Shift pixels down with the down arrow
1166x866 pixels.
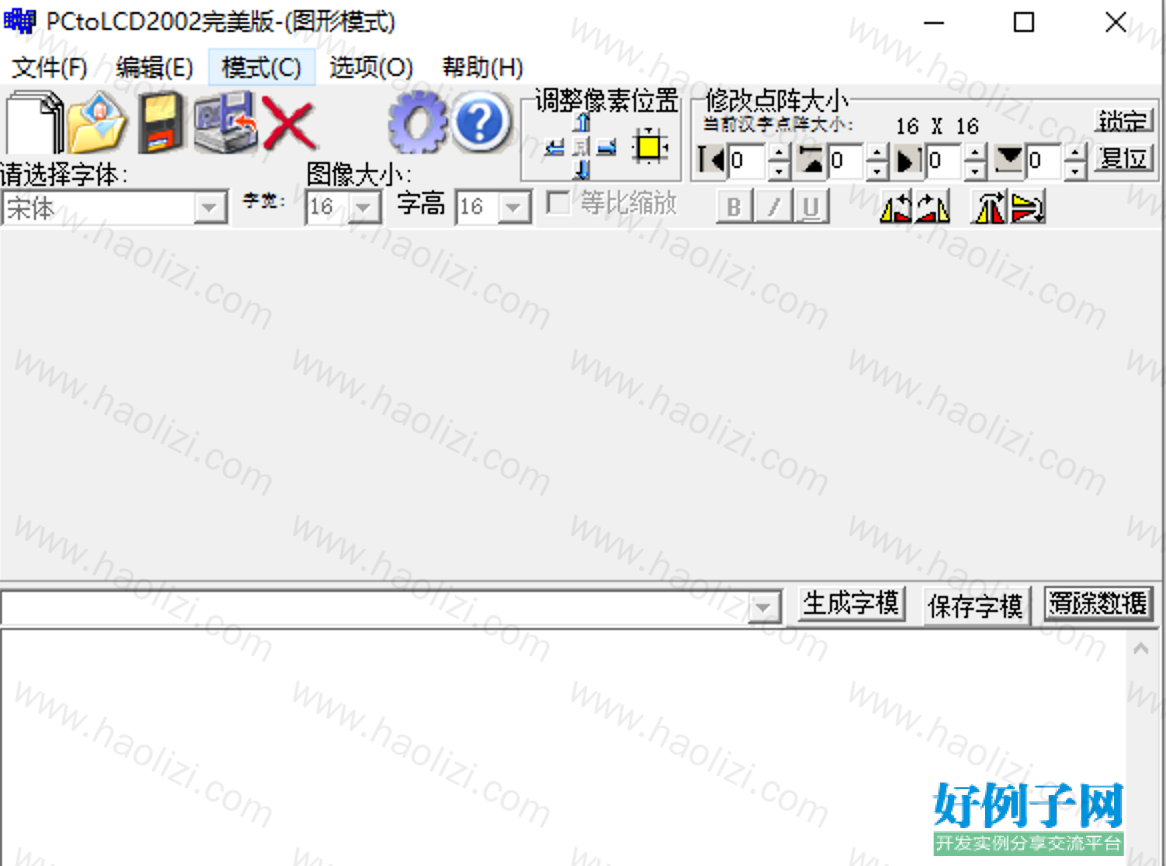[582, 170]
